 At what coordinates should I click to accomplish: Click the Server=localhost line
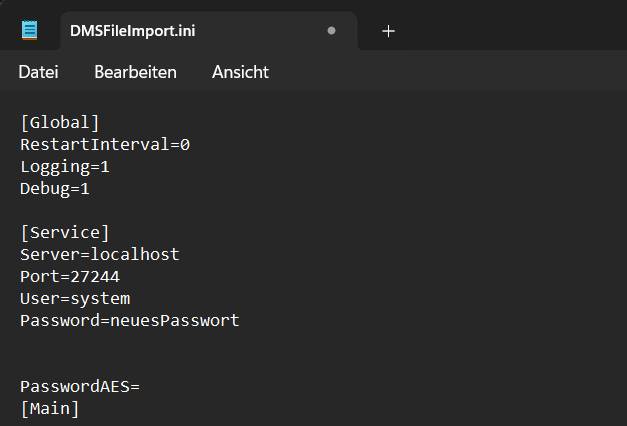[100, 254]
